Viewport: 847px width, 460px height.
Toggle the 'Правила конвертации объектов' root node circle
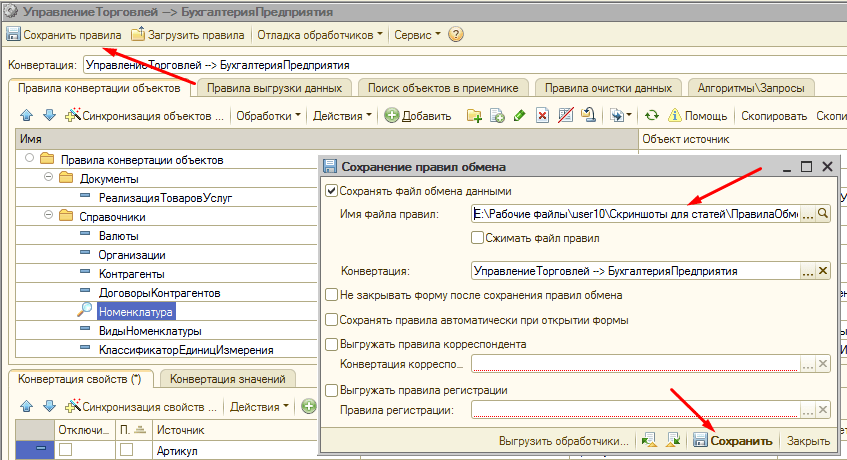pos(29,158)
